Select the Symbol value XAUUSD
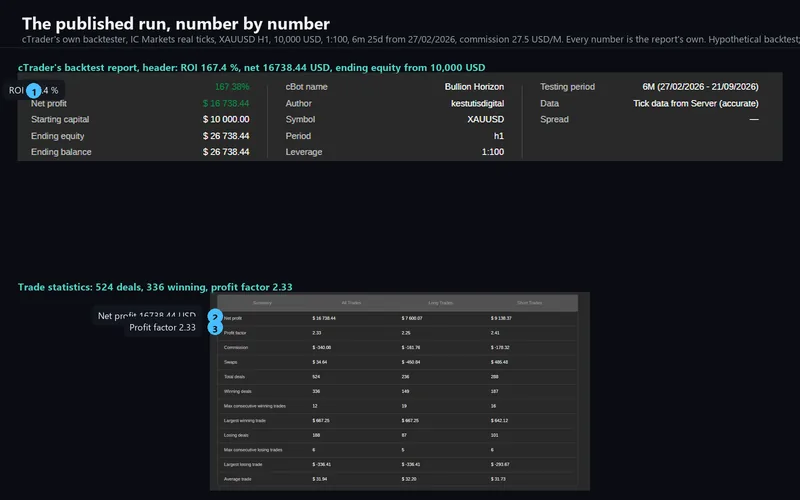Screen dimensions: 800x500 tap(486, 119)
